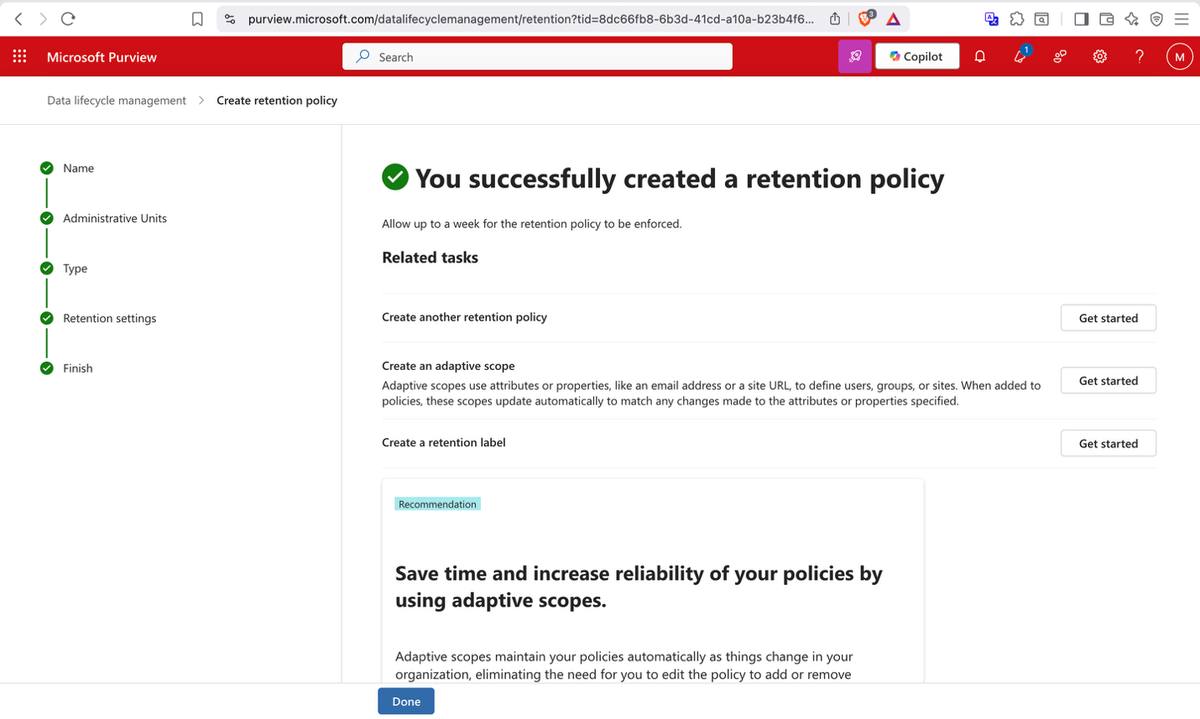The image size is (1200, 719).
Task: Open the What's new icon with badge
Action: click(x=1021, y=56)
